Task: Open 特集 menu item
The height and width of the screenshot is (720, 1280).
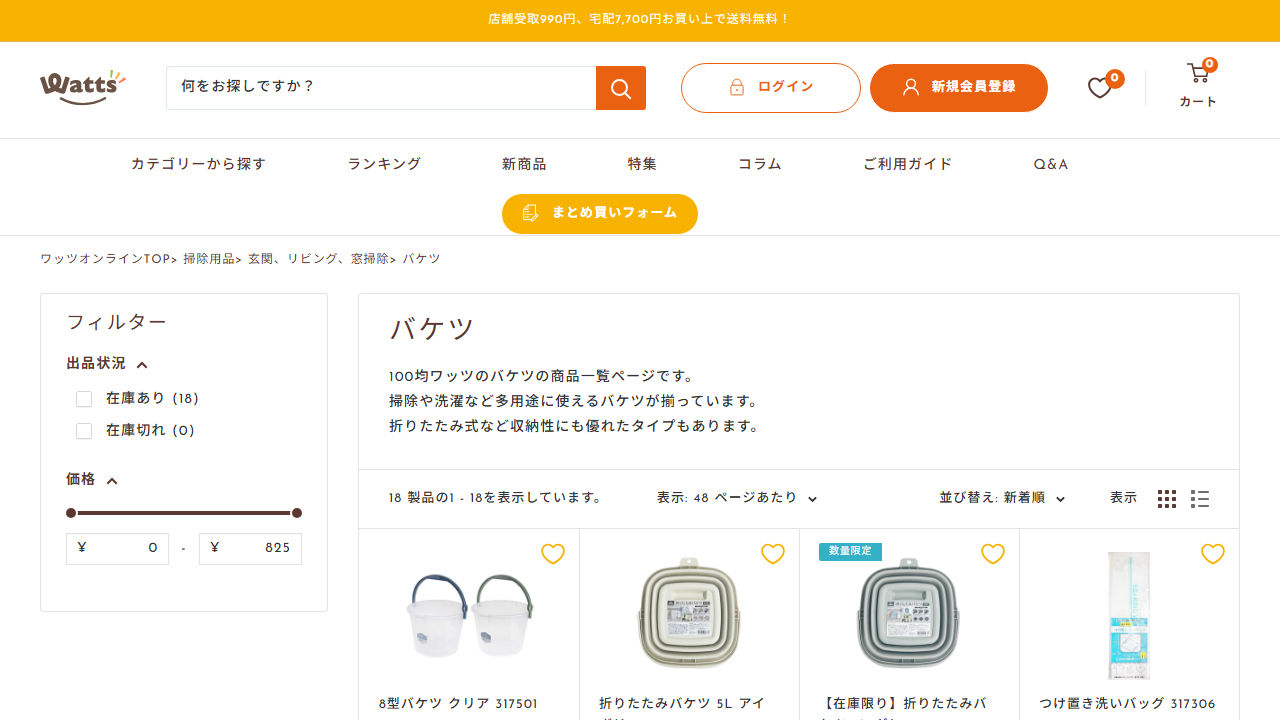Action: click(642, 164)
